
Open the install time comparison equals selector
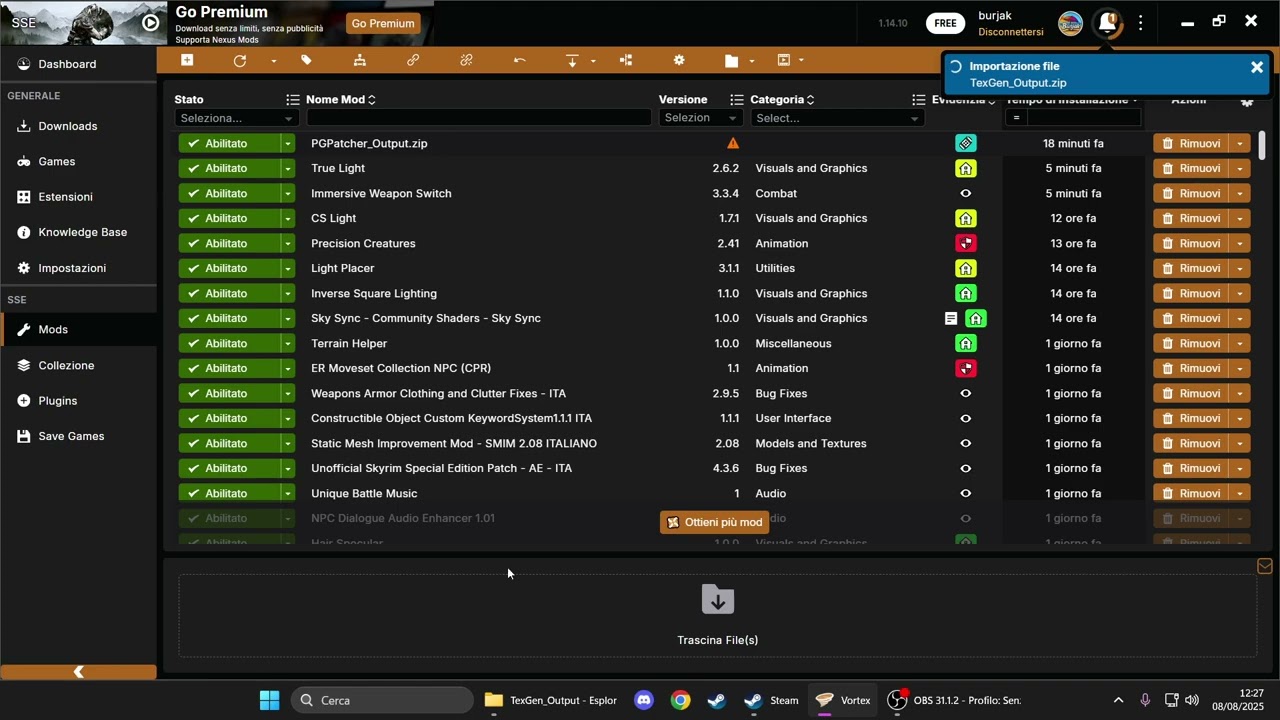pyautogui.click(x=1016, y=118)
